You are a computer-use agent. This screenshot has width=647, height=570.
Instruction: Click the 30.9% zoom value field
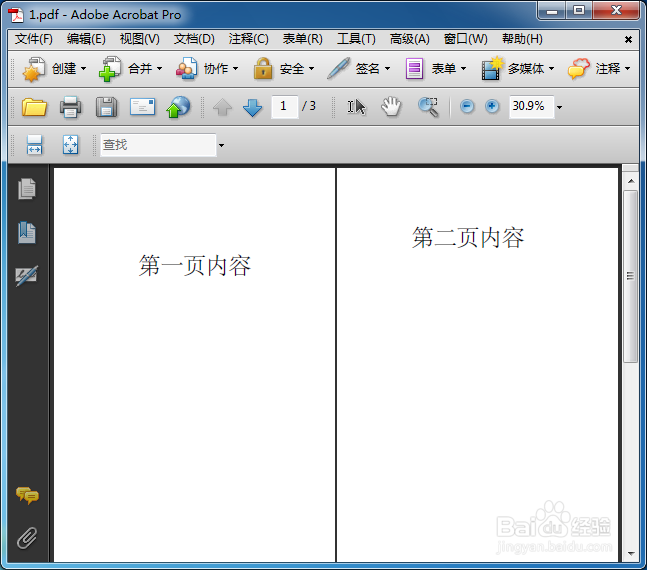click(531, 106)
